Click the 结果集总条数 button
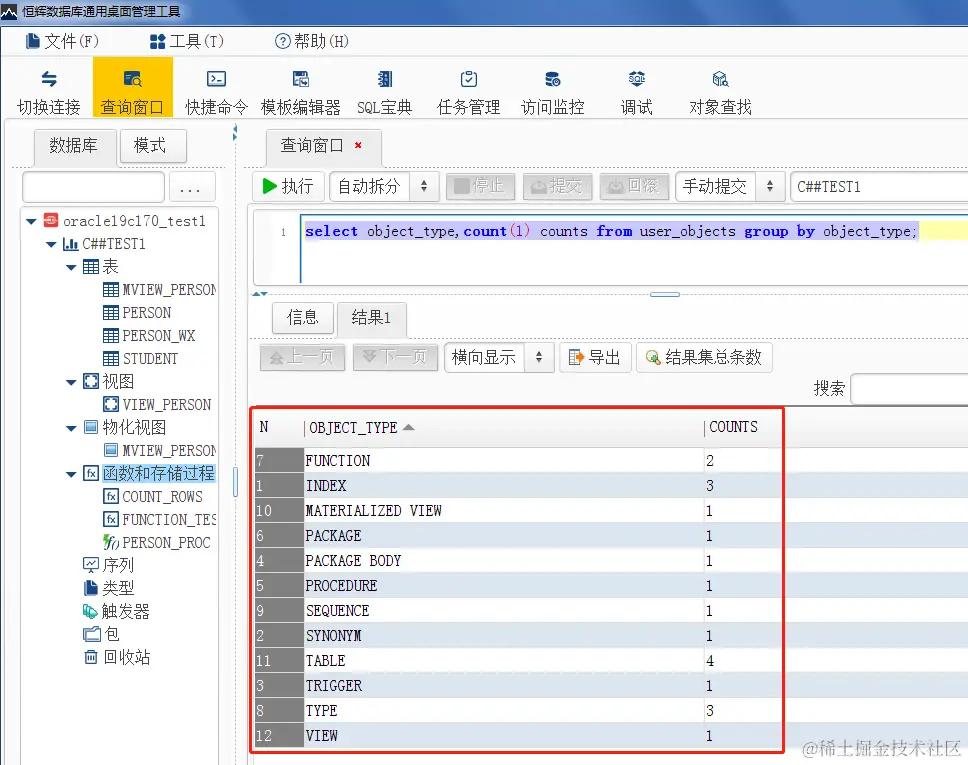The image size is (968, 765). click(x=704, y=357)
